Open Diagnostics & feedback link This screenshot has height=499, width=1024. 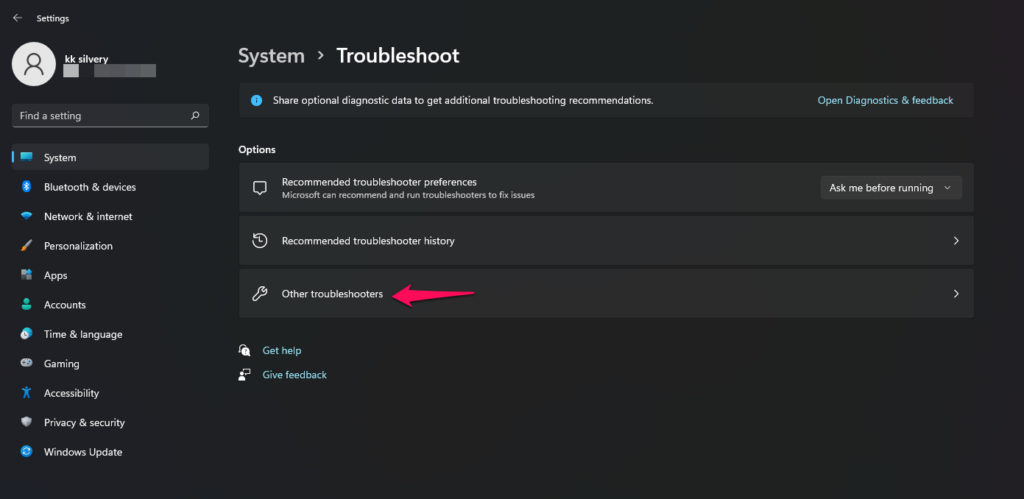click(885, 101)
